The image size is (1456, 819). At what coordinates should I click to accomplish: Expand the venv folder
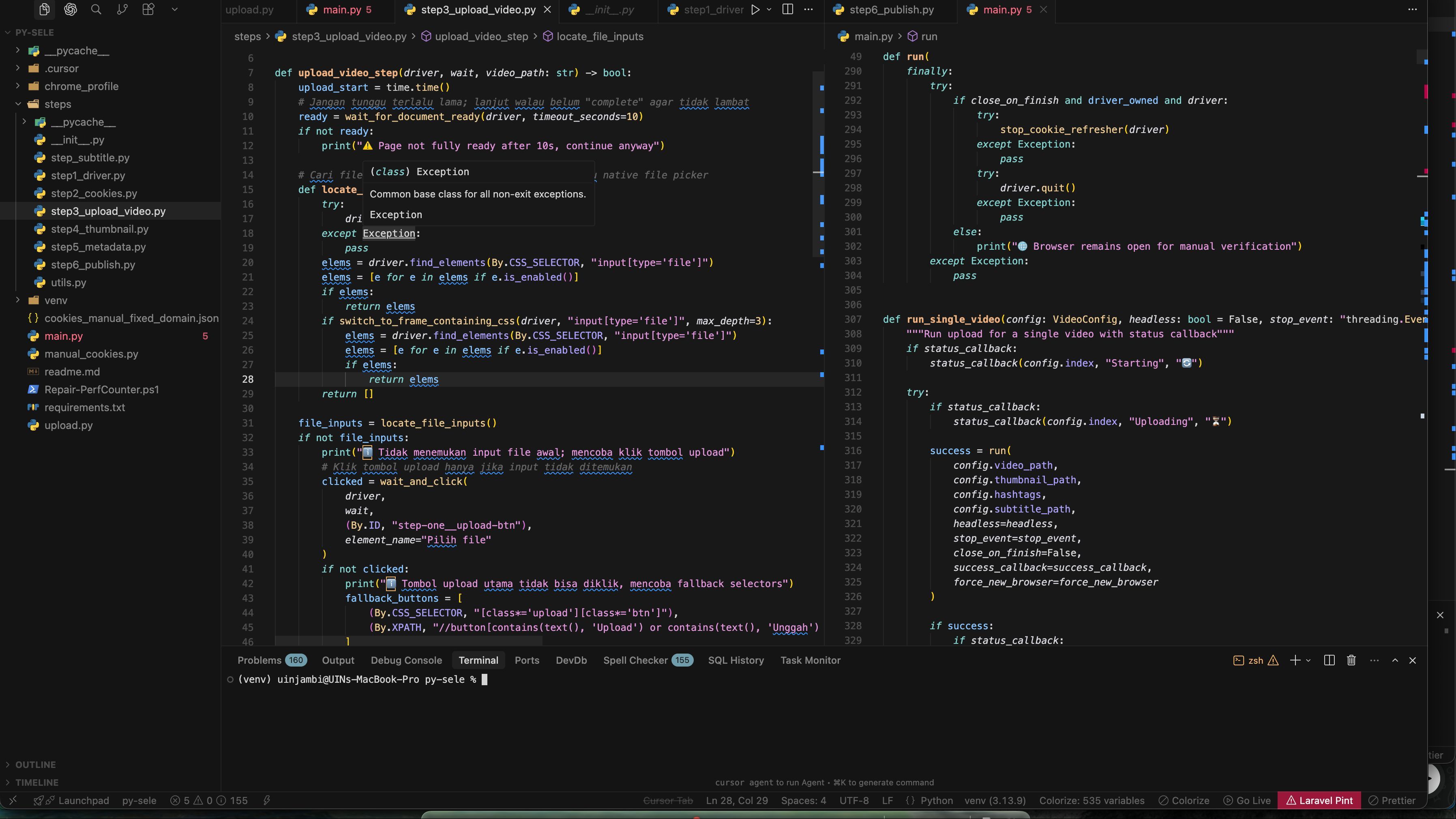56,300
